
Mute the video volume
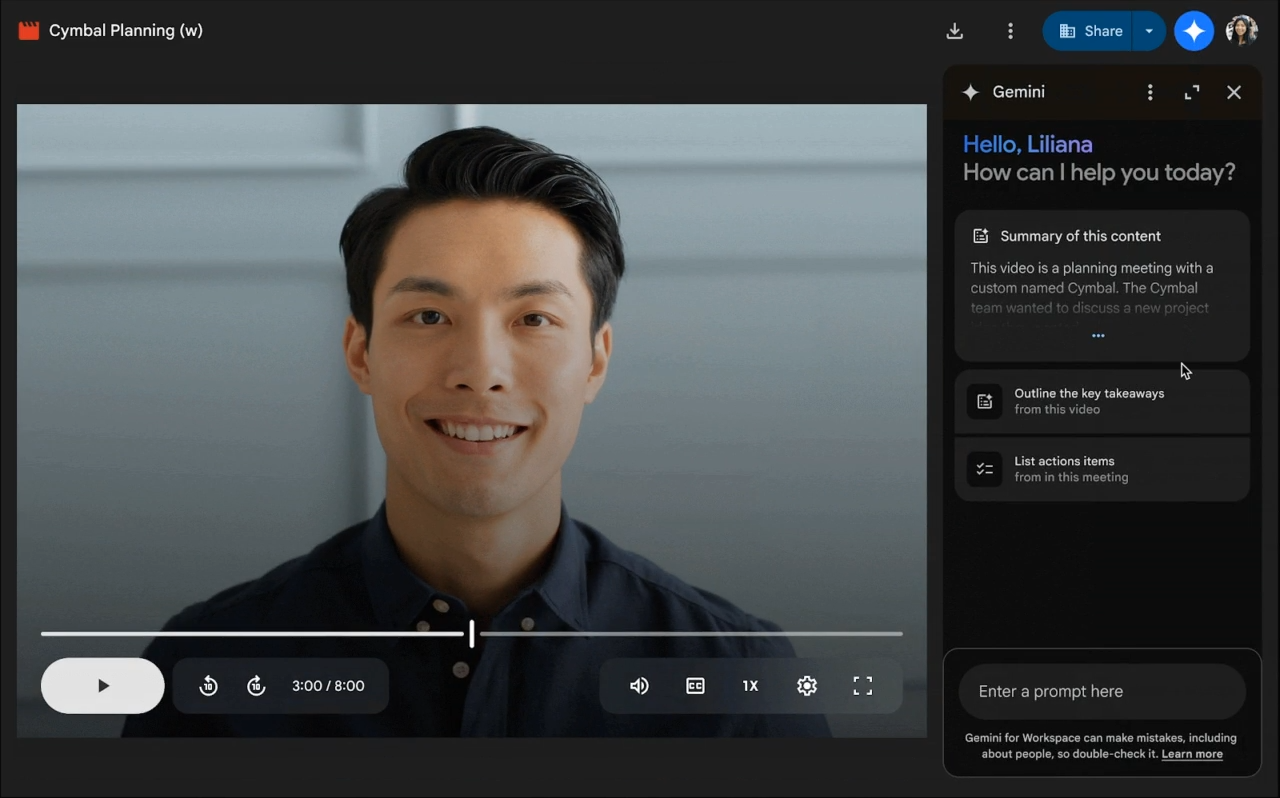coord(639,686)
